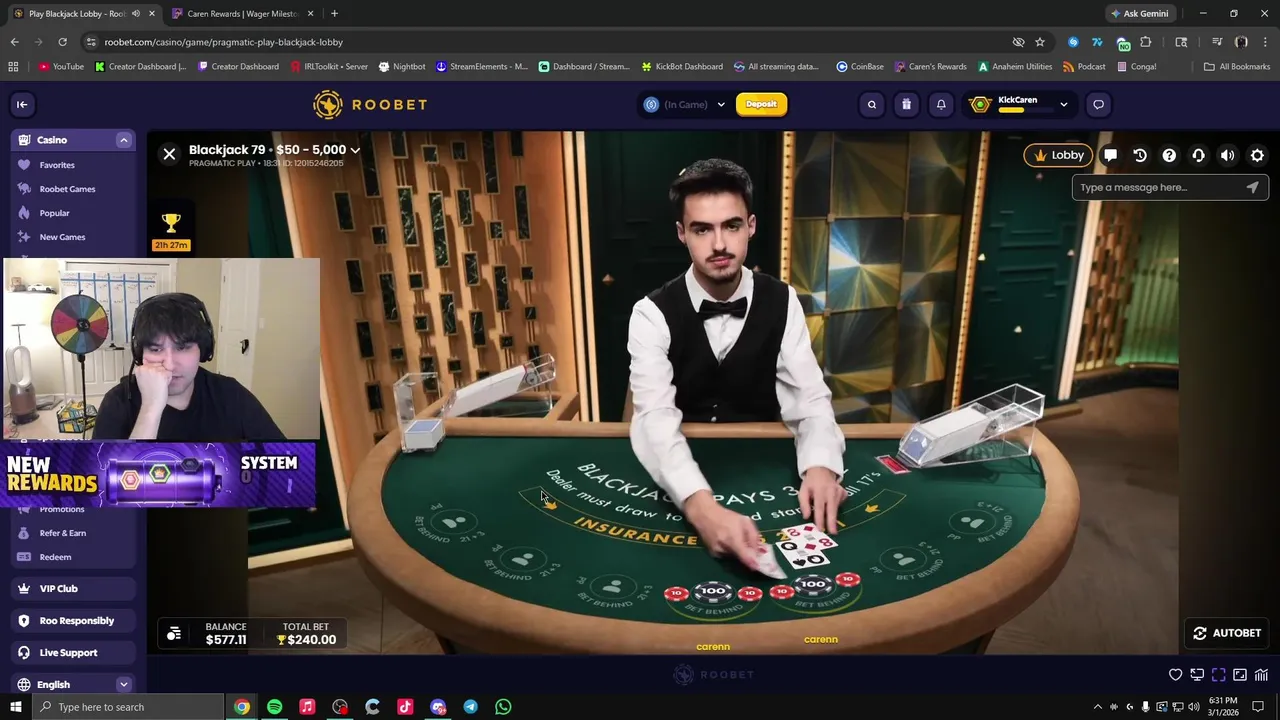Screen dimensions: 1280x720
Task: Show hidden system tray icons
Action: click(1097, 707)
